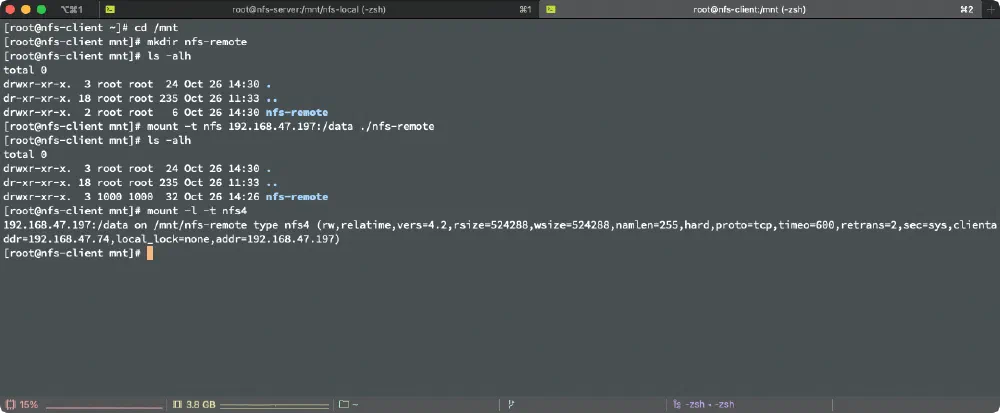The height and width of the screenshot is (413, 1000).
Task: Click the folder icon in the status bar
Action: tap(344, 404)
